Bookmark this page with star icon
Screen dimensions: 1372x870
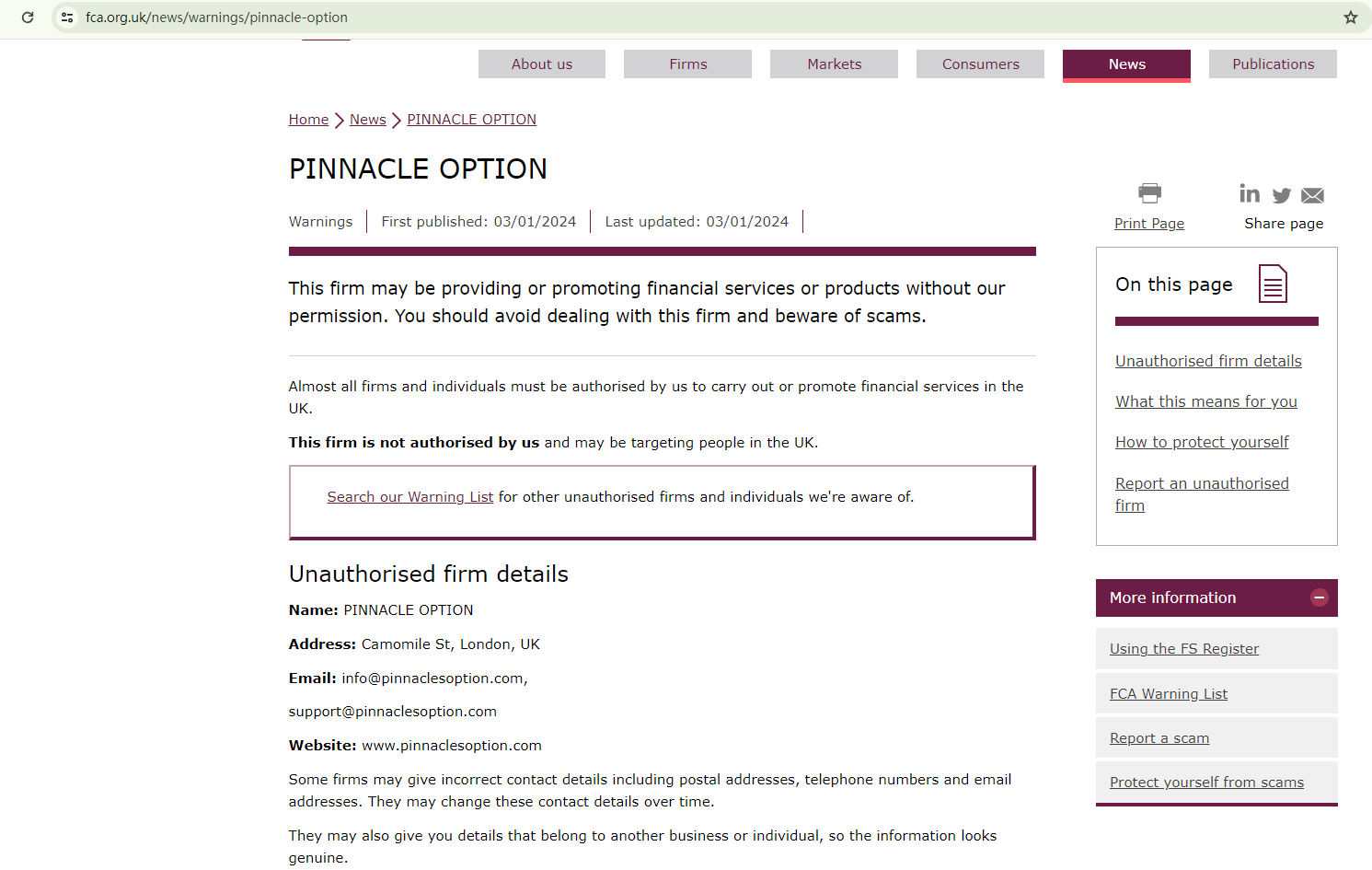pos(1350,17)
